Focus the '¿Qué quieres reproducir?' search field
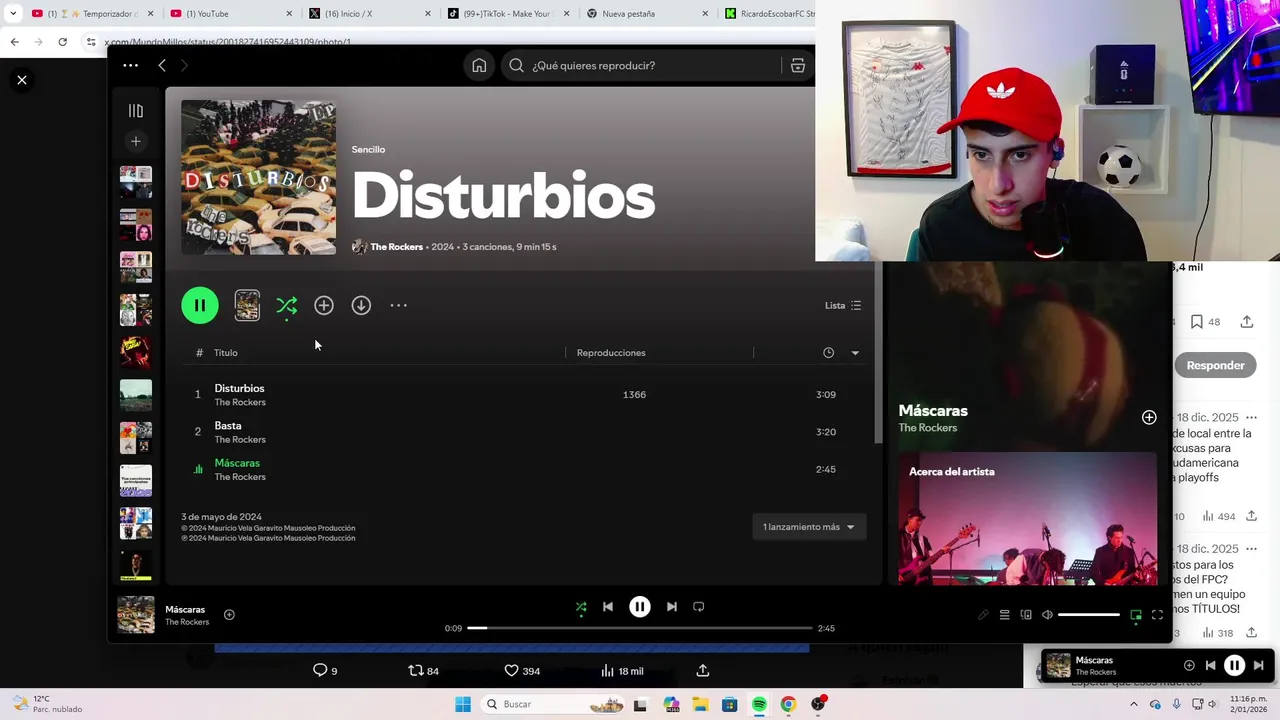 click(x=640, y=65)
